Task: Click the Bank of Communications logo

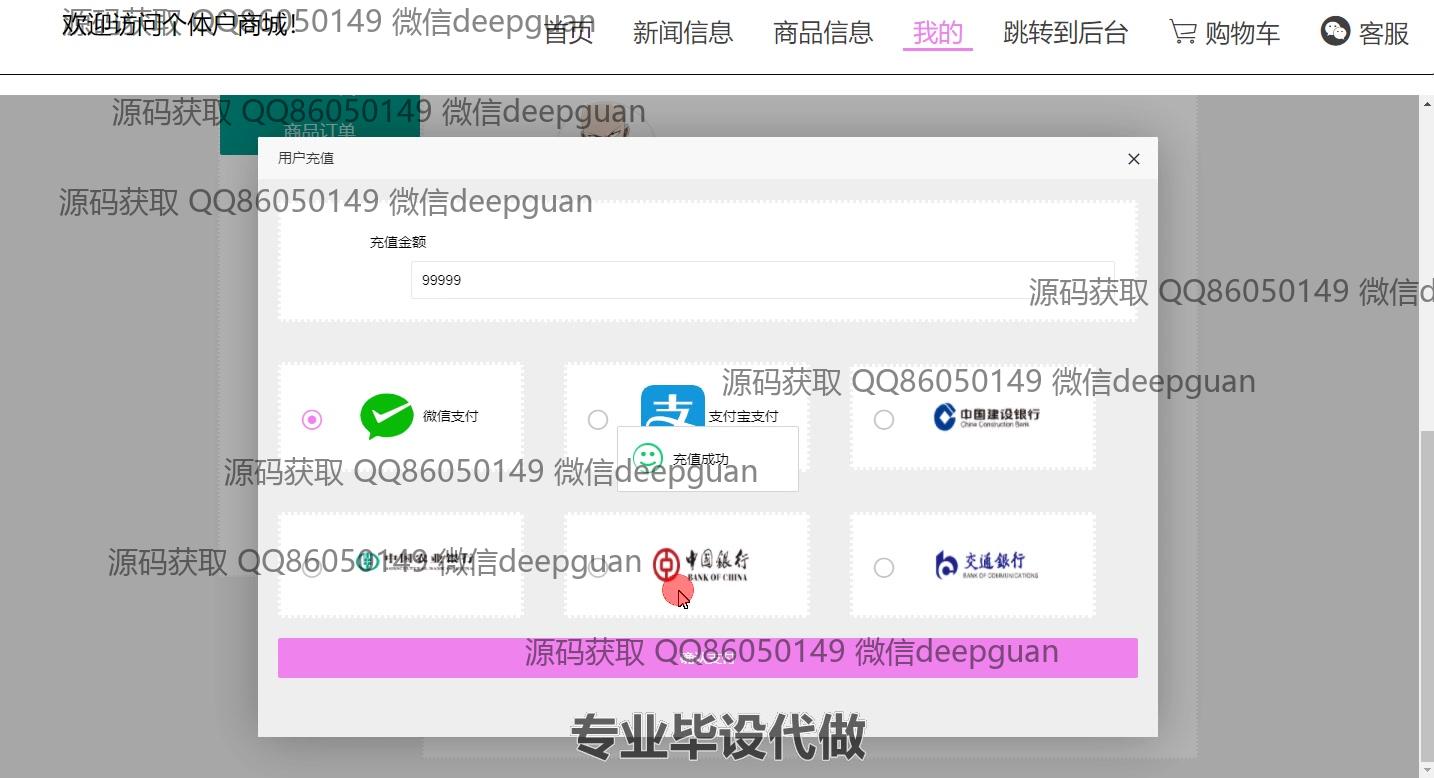Action: click(x=986, y=565)
